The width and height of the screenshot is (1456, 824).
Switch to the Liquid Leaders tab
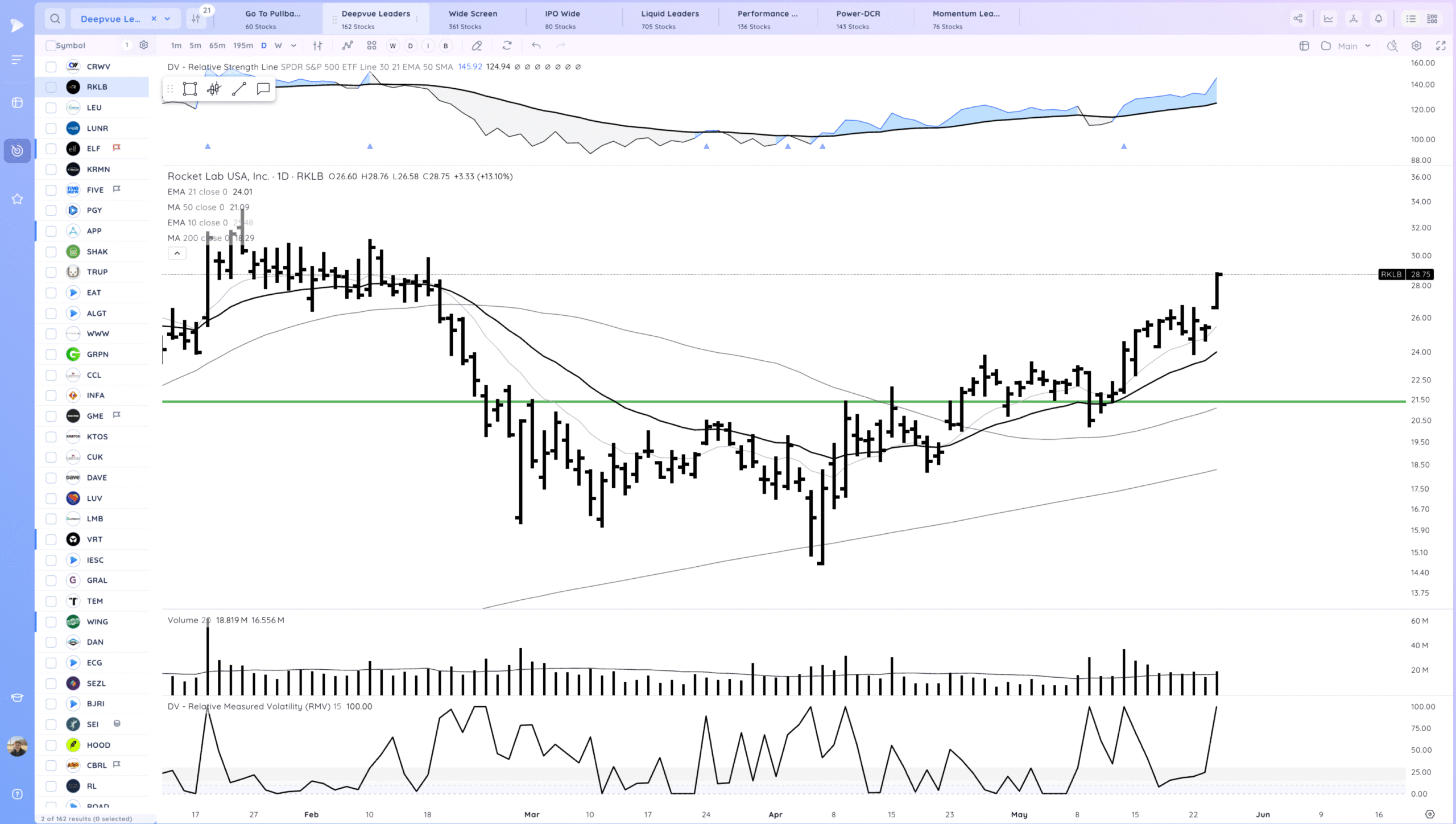point(669,19)
